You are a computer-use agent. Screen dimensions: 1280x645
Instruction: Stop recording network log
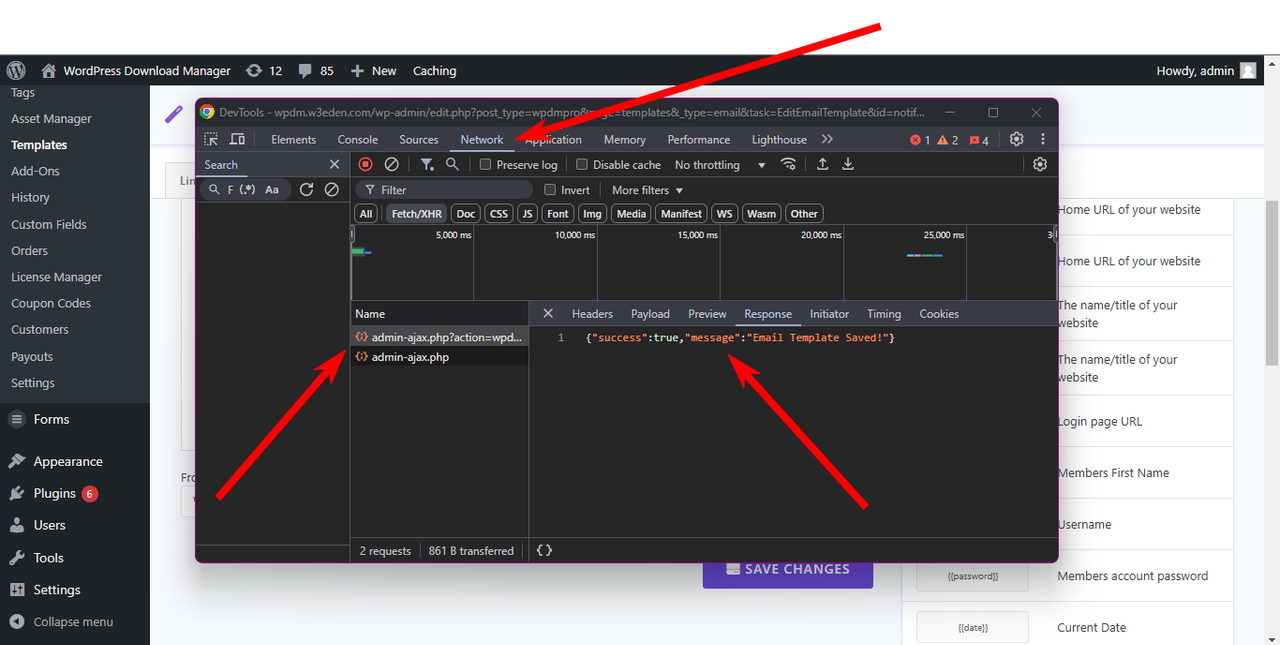click(365, 164)
